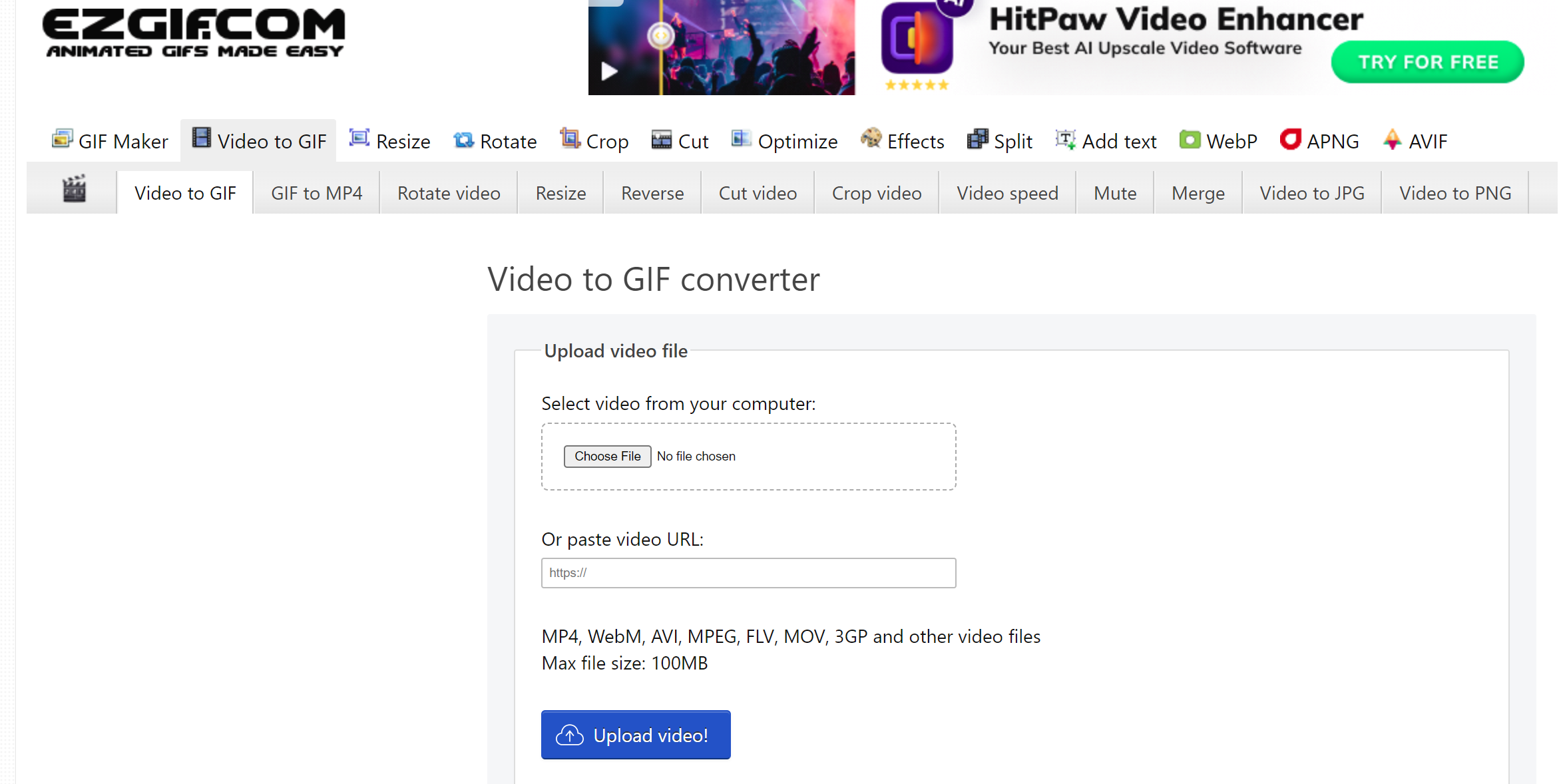Click the Video to GIF converter heading
Viewport: 1561px width, 784px height.
(x=653, y=279)
